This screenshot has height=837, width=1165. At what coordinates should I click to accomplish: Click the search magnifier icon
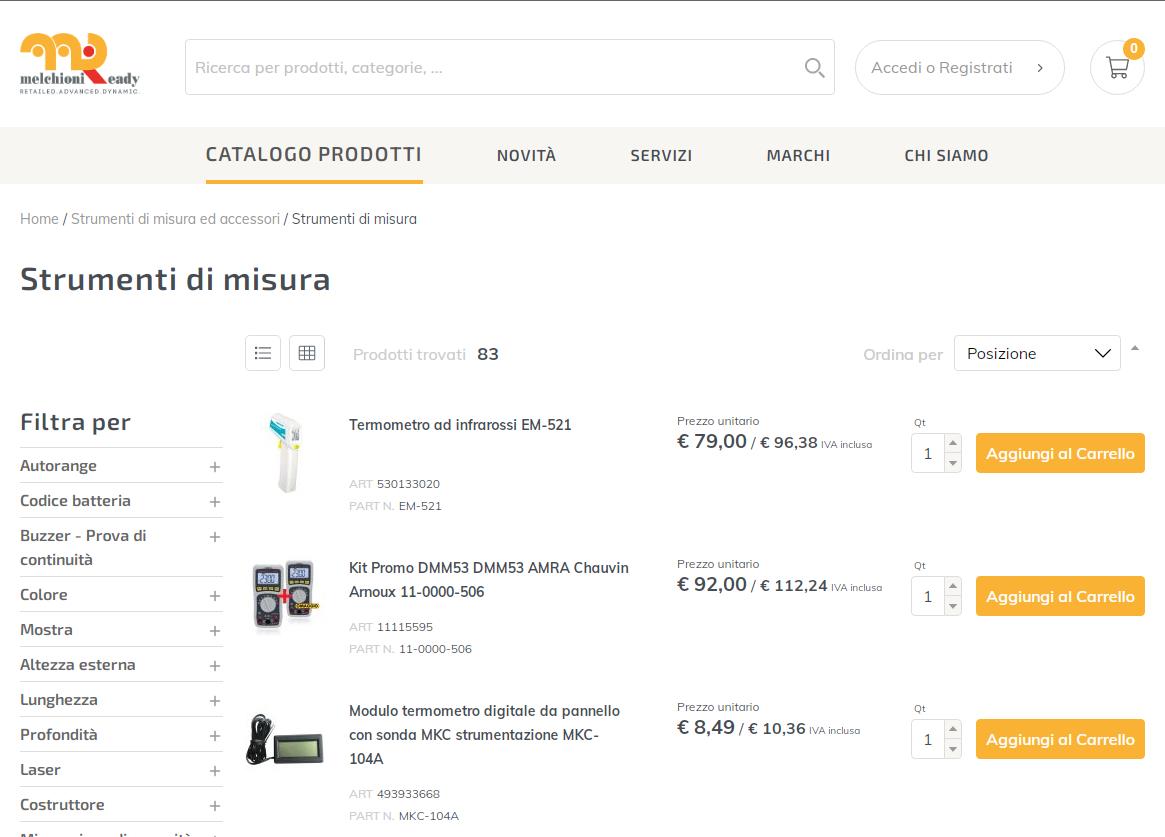[x=814, y=68]
